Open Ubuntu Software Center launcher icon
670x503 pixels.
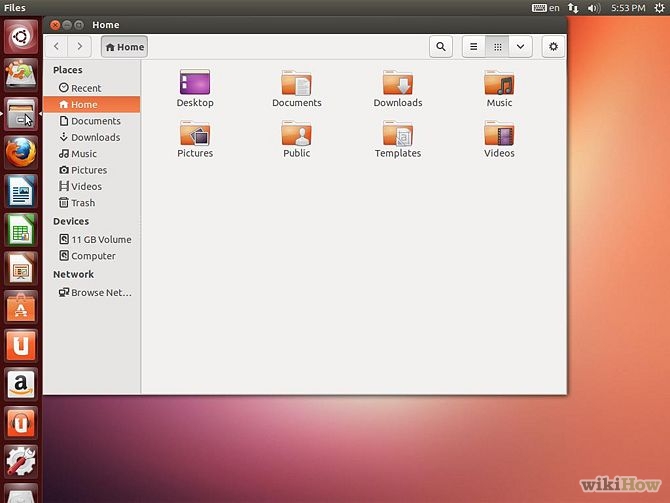click(21, 307)
